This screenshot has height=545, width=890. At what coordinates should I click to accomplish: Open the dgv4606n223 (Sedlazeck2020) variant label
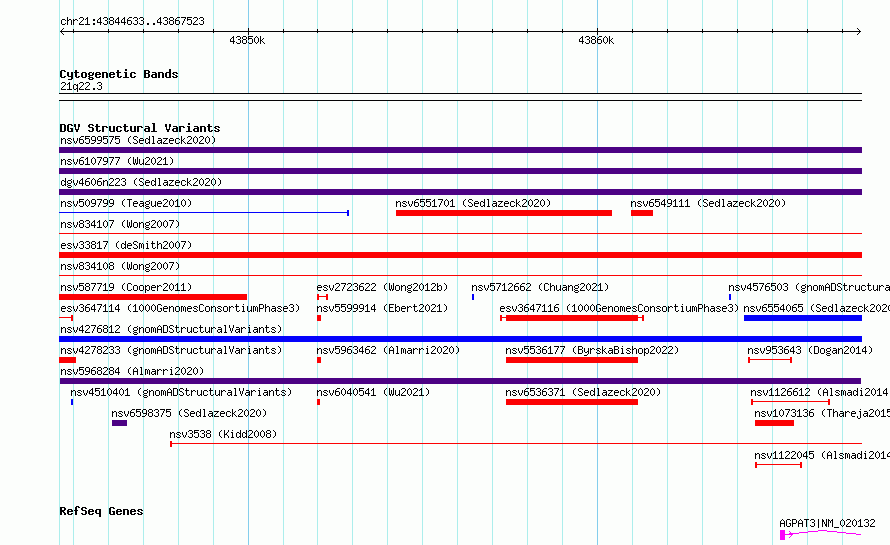coord(141,182)
